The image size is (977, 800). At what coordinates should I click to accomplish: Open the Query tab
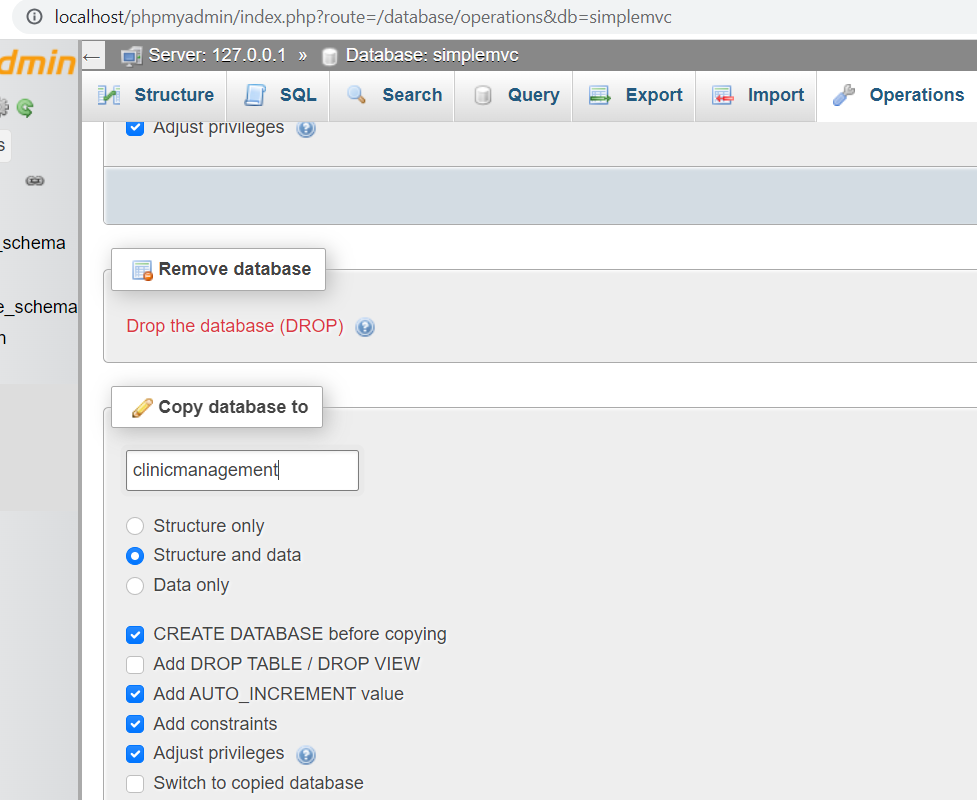coord(513,95)
